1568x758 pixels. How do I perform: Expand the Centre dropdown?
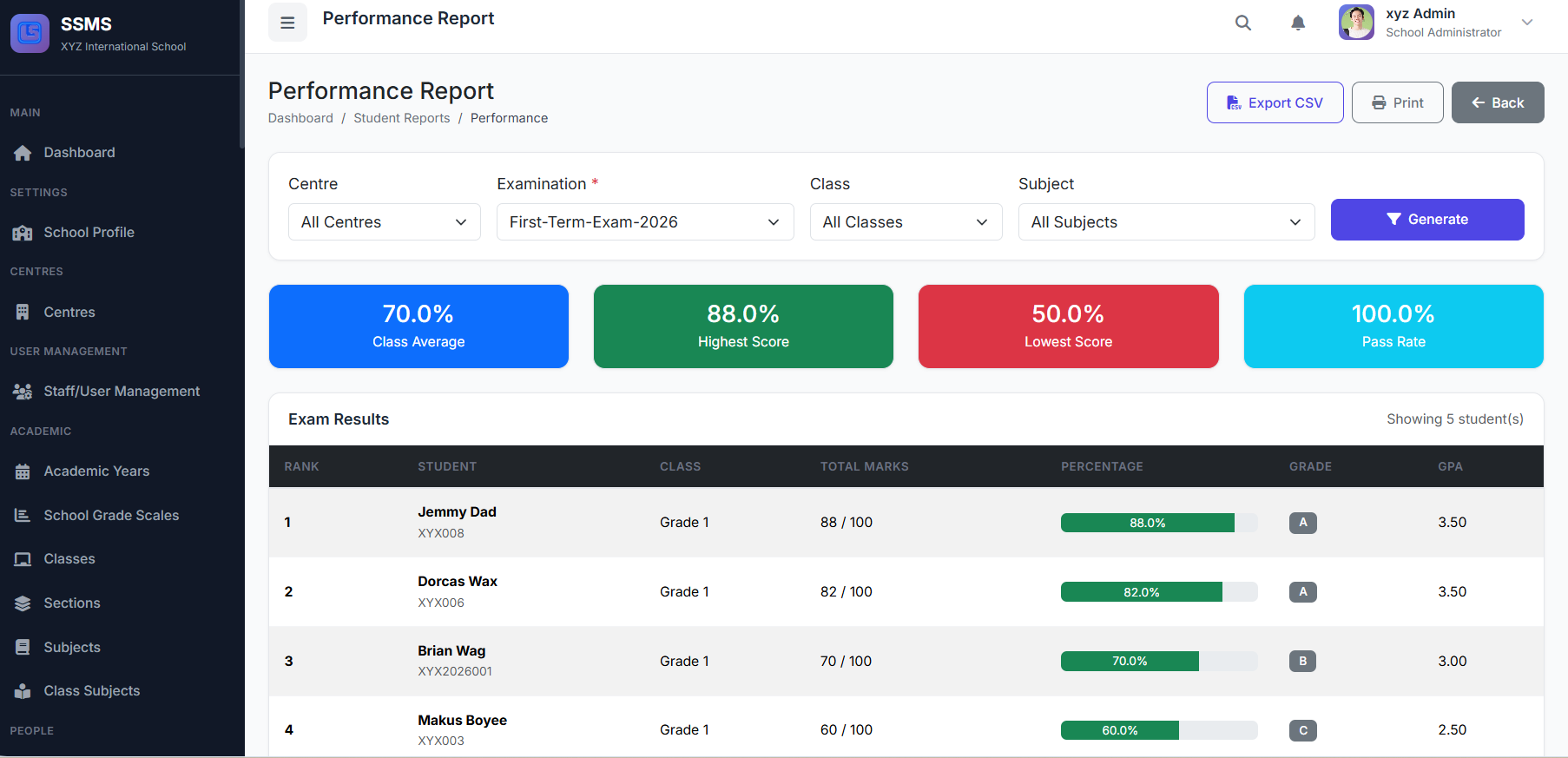pyautogui.click(x=384, y=222)
